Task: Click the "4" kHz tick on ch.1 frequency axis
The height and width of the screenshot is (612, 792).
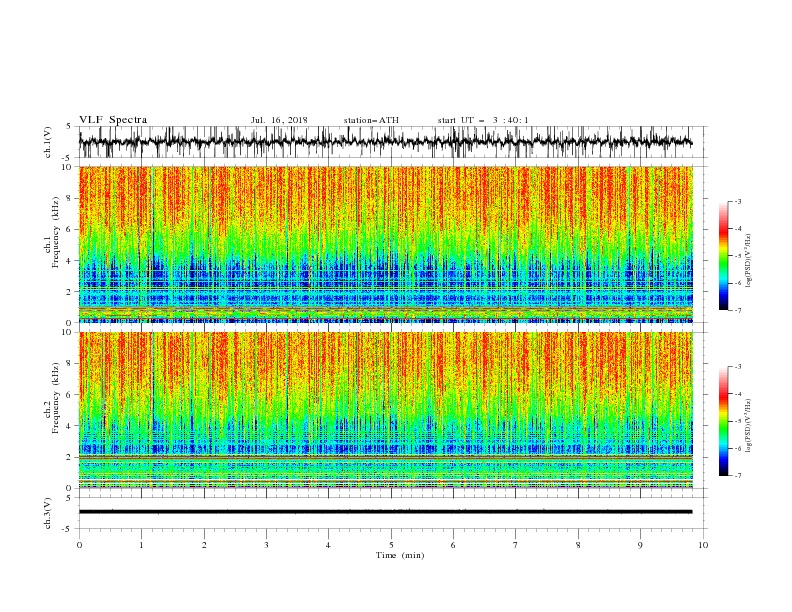Action: [70, 261]
